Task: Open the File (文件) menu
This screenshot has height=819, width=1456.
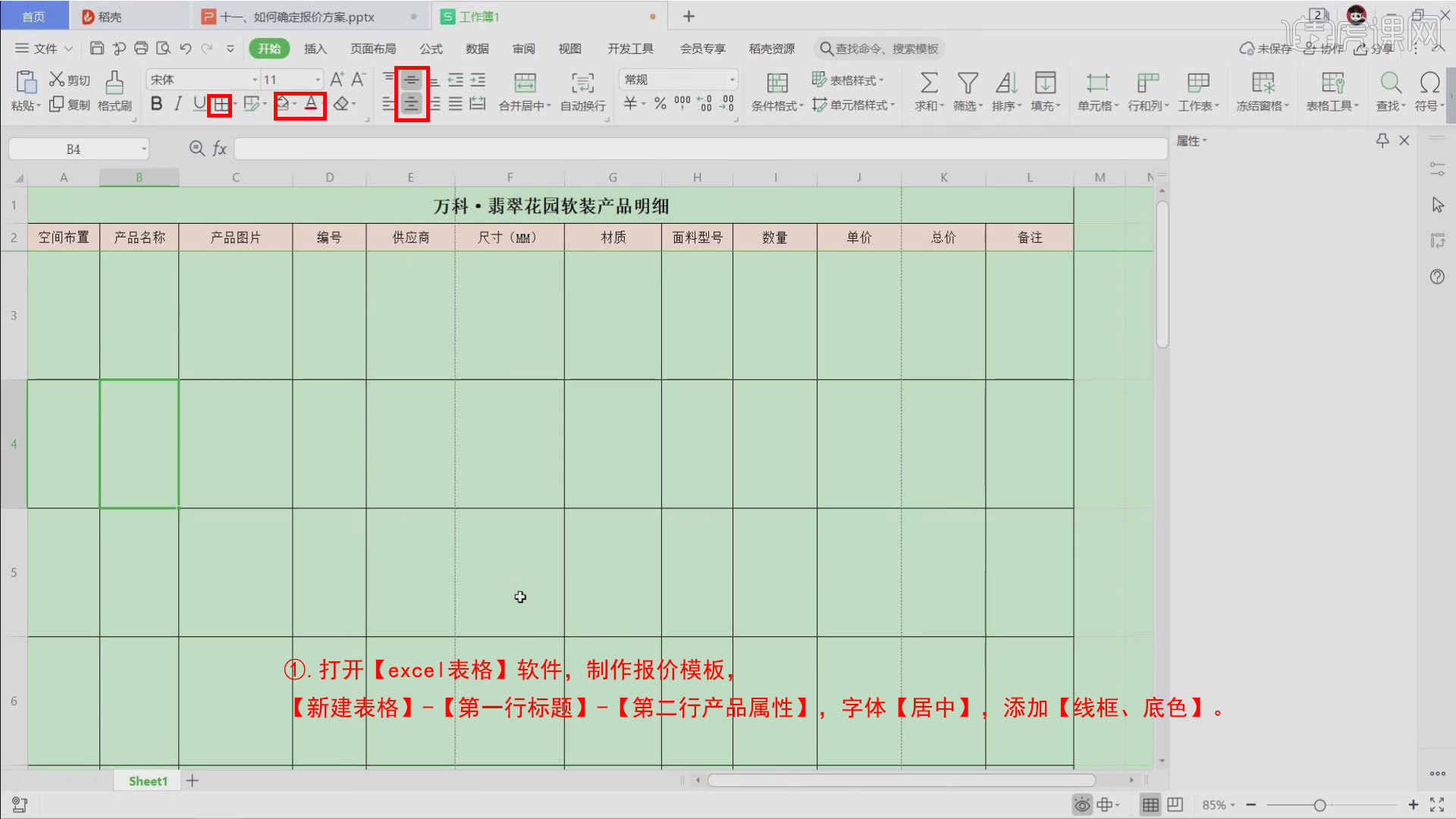Action: (44, 49)
